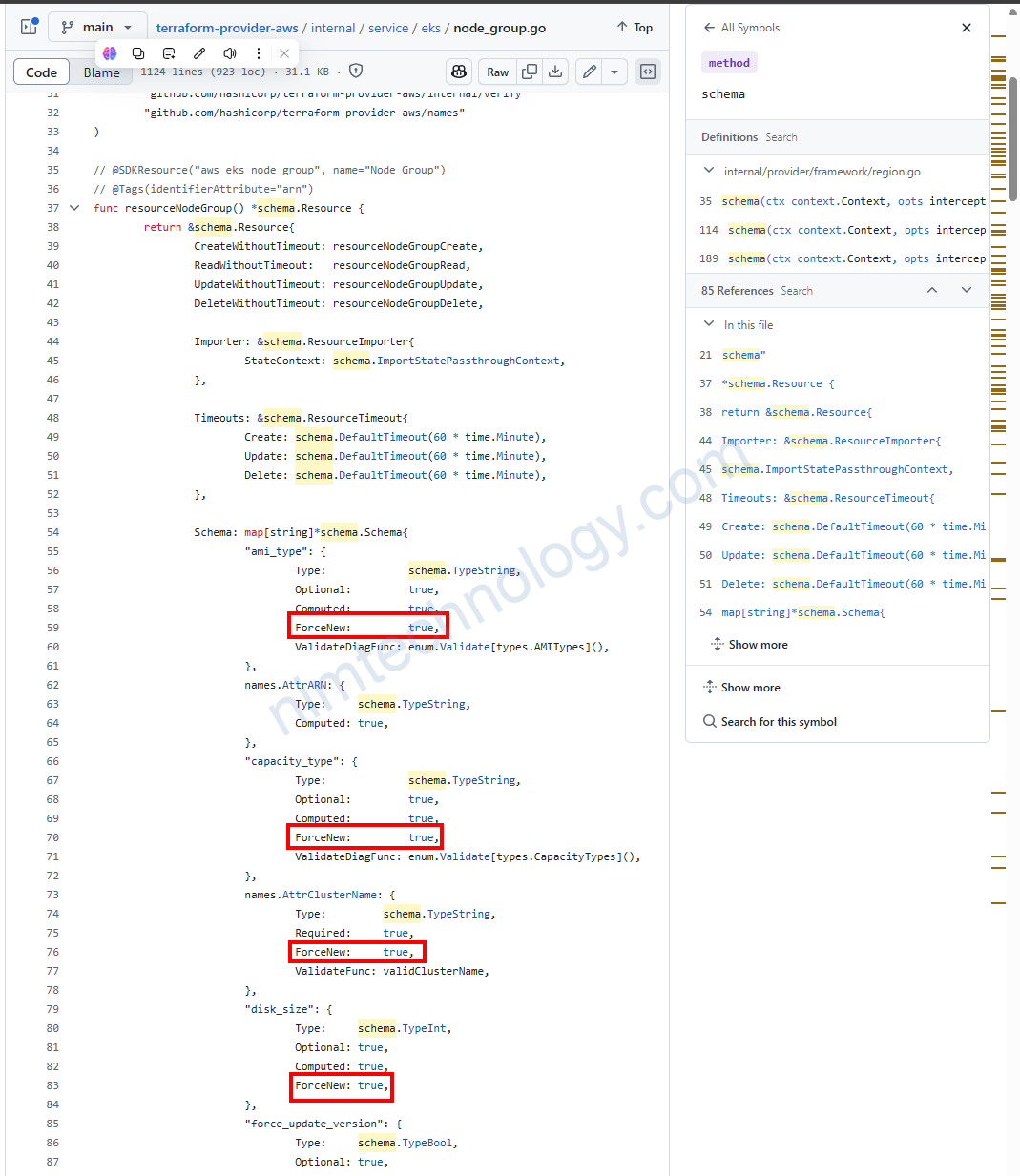The height and width of the screenshot is (1176, 1020).
Task: Click the back arrow to All Symbols
Action: (x=709, y=28)
